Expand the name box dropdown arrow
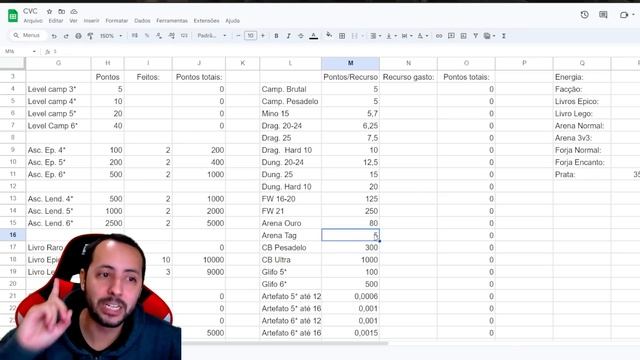The image size is (640, 360). pyautogui.click(x=34, y=51)
